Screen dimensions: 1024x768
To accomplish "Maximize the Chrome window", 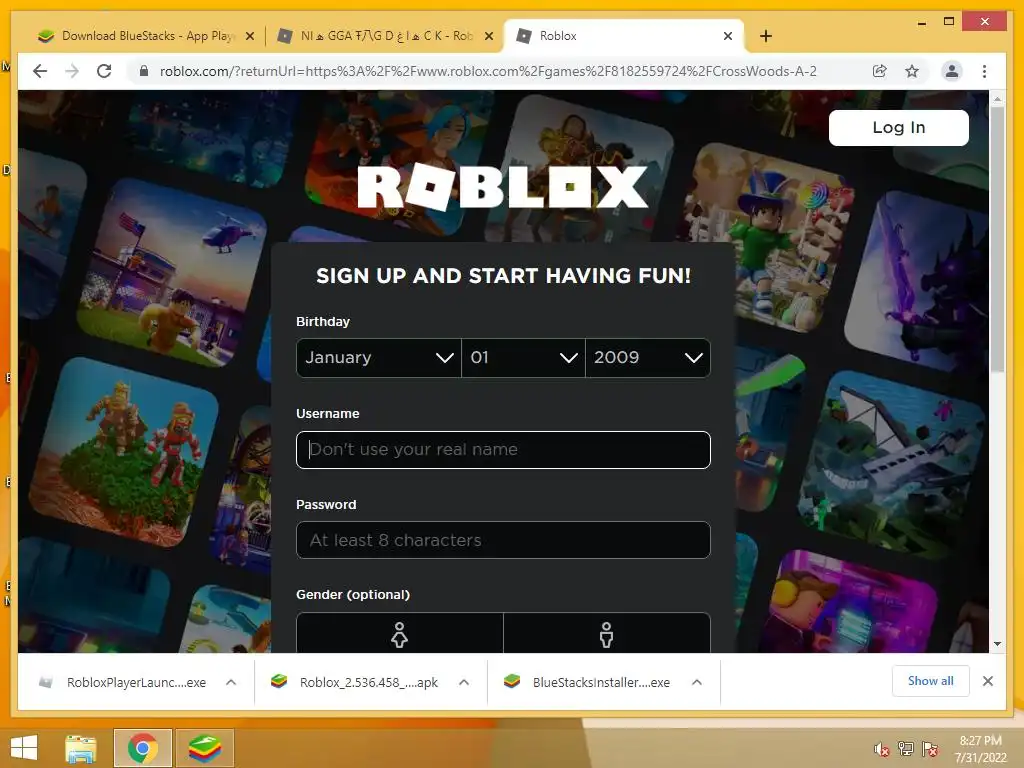I will coord(949,22).
